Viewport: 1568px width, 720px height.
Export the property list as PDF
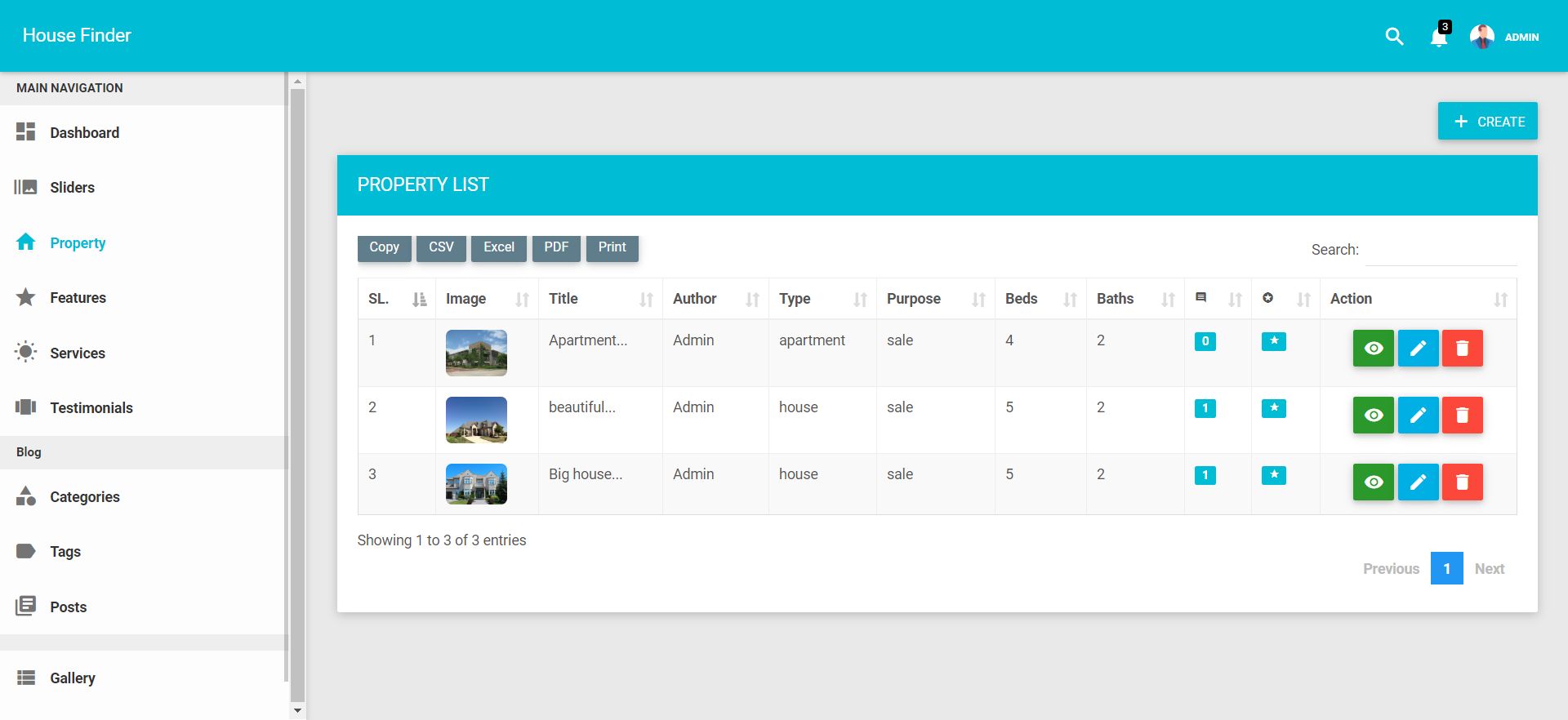(x=556, y=247)
